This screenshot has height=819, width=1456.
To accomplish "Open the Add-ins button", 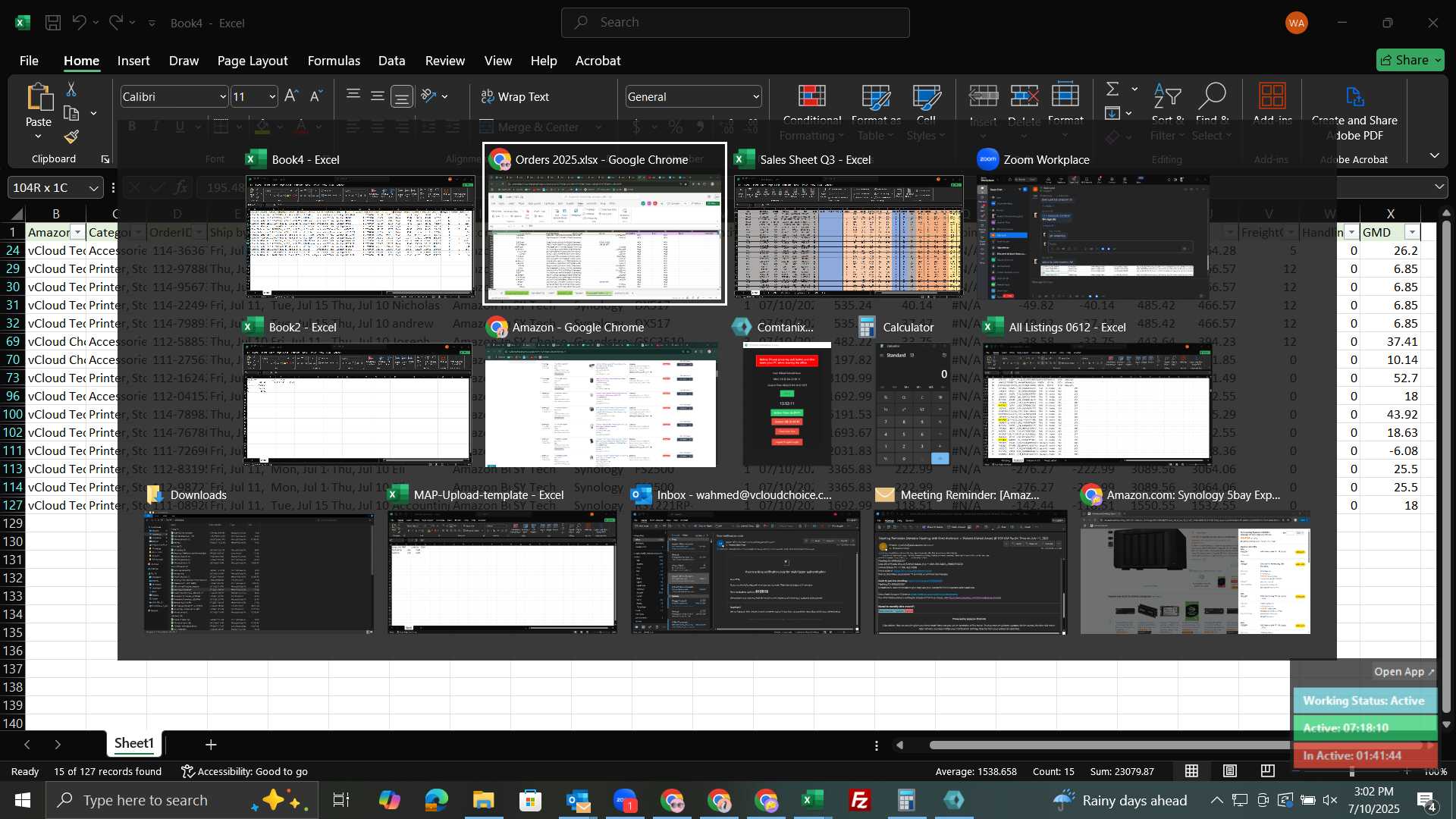I will click(1272, 104).
